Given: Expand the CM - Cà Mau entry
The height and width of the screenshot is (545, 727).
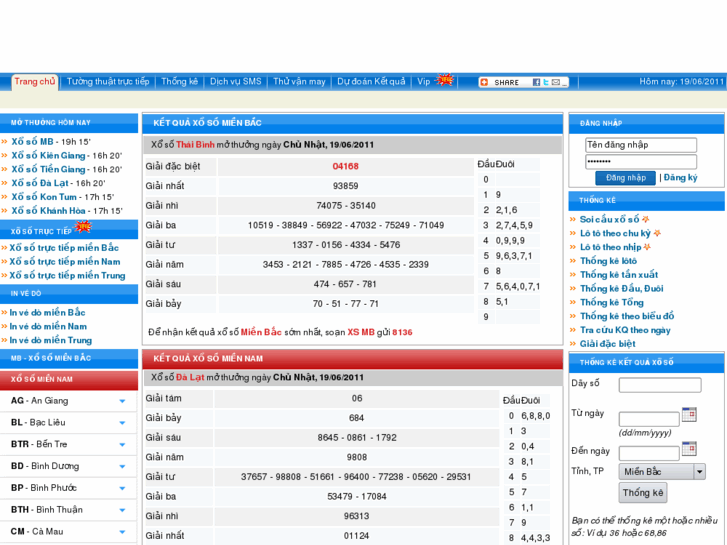Looking at the screenshot, I should (x=122, y=532).
